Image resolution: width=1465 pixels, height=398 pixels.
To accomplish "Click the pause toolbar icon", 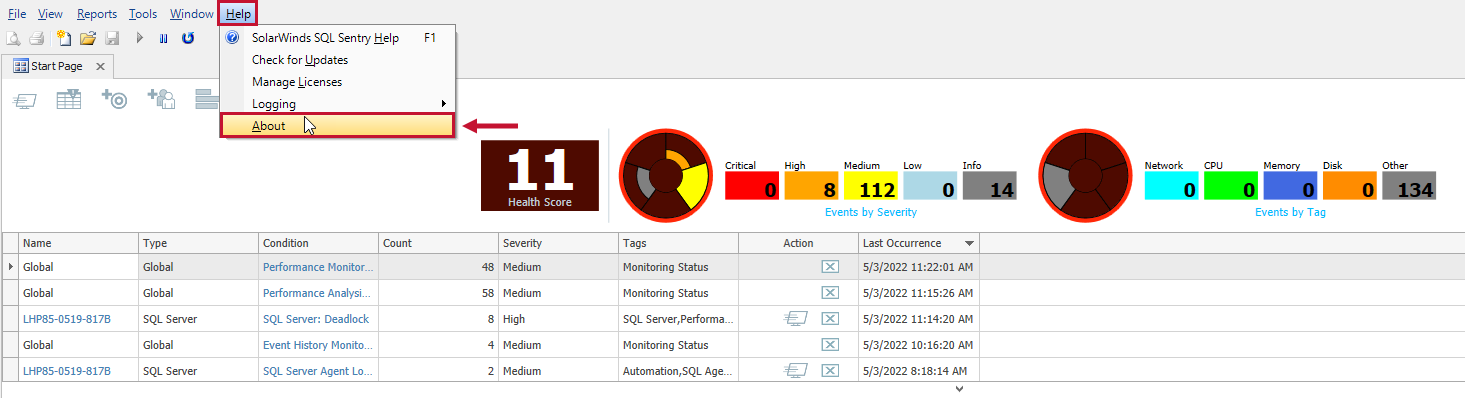I will (x=164, y=38).
